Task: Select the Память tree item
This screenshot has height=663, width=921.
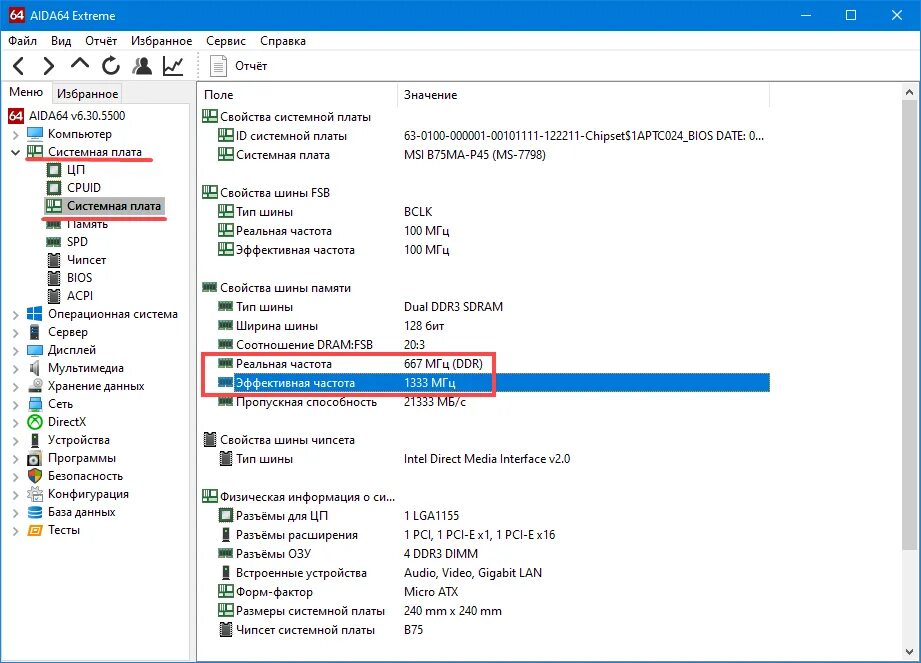Action: coord(88,224)
